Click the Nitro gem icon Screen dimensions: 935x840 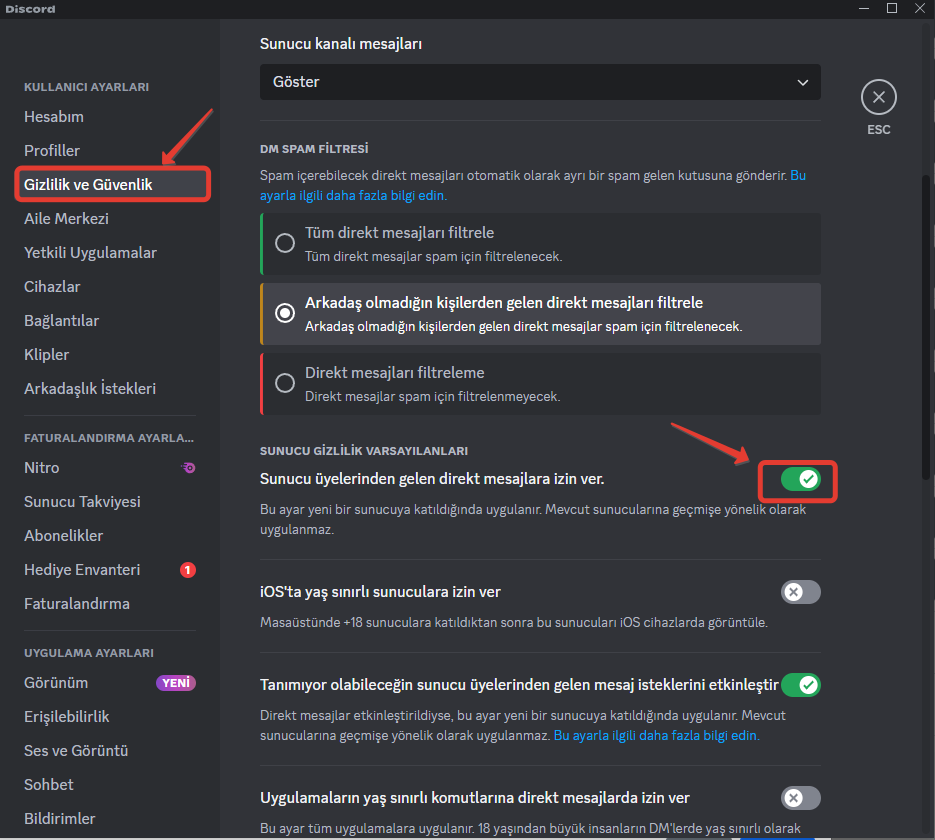[x=189, y=467]
